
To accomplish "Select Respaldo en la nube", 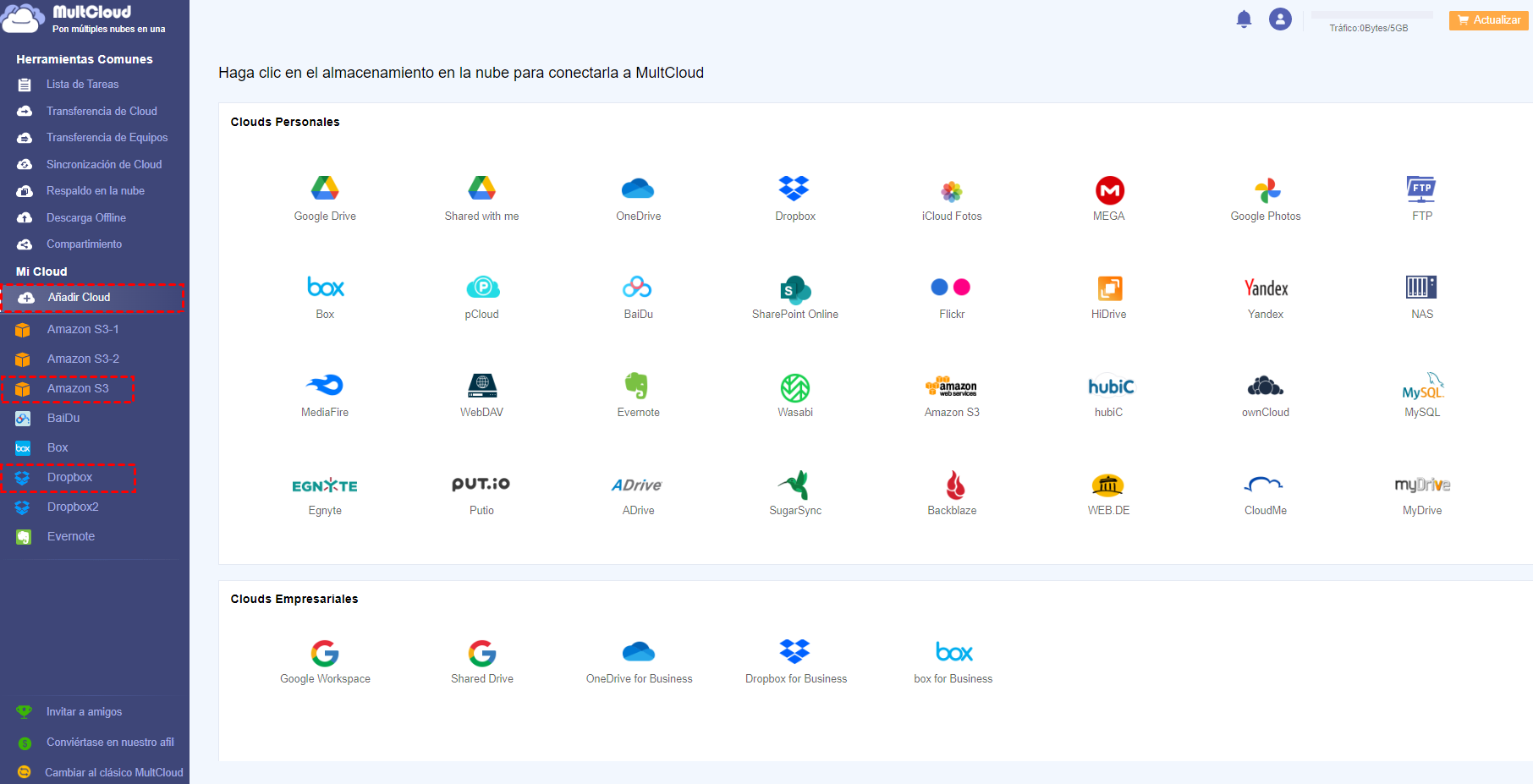I will (x=95, y=191).
